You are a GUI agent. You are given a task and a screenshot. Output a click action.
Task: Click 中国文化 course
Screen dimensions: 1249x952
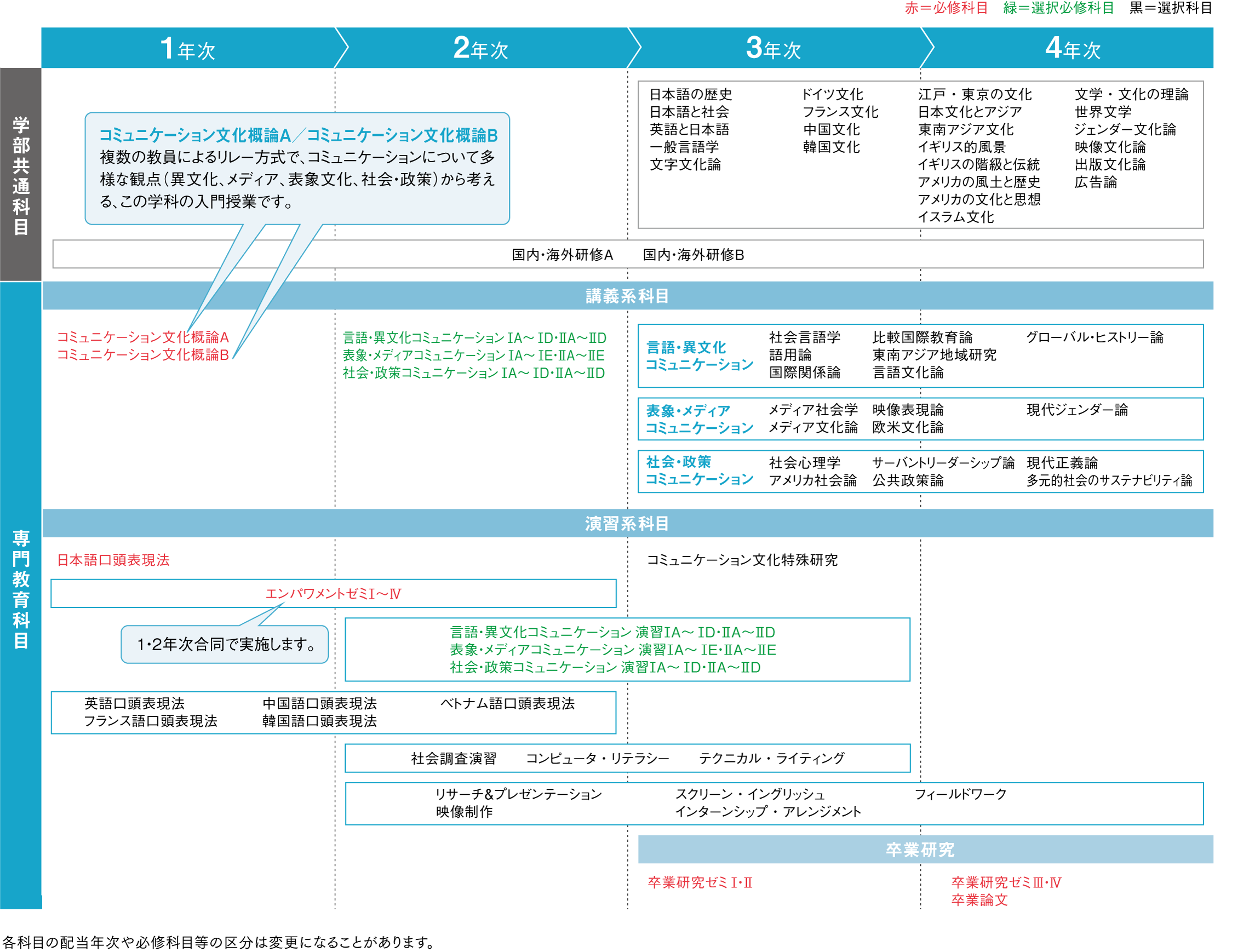point(832,130)
